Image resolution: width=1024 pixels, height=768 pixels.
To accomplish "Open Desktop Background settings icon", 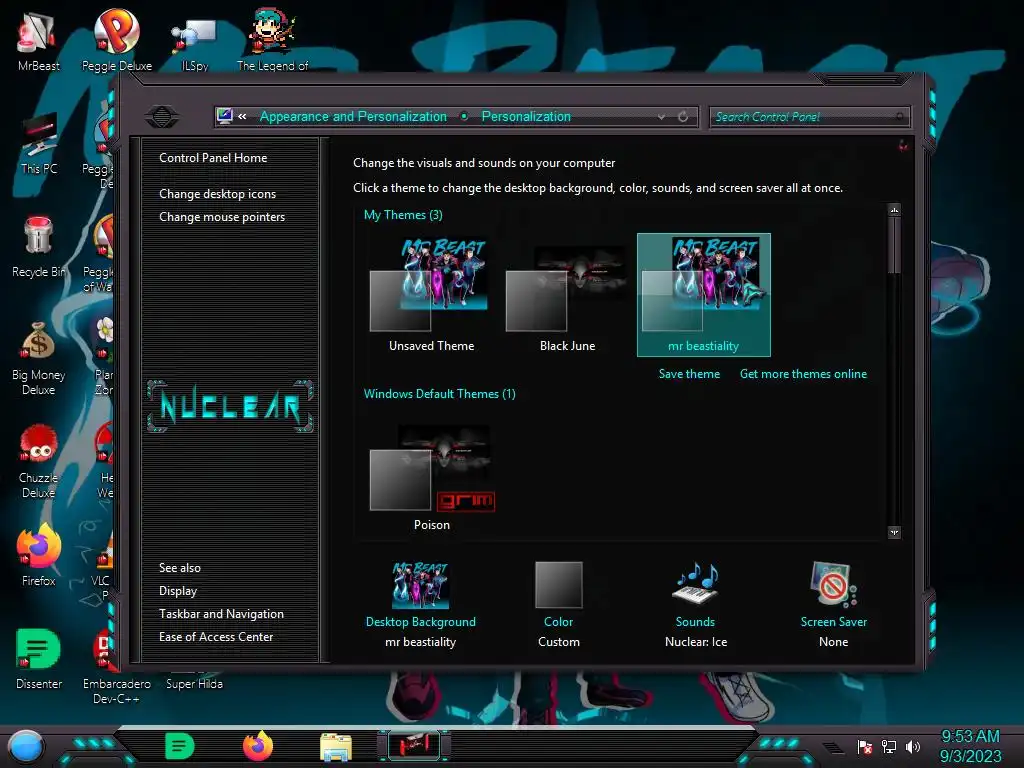I will coord(421,585).
